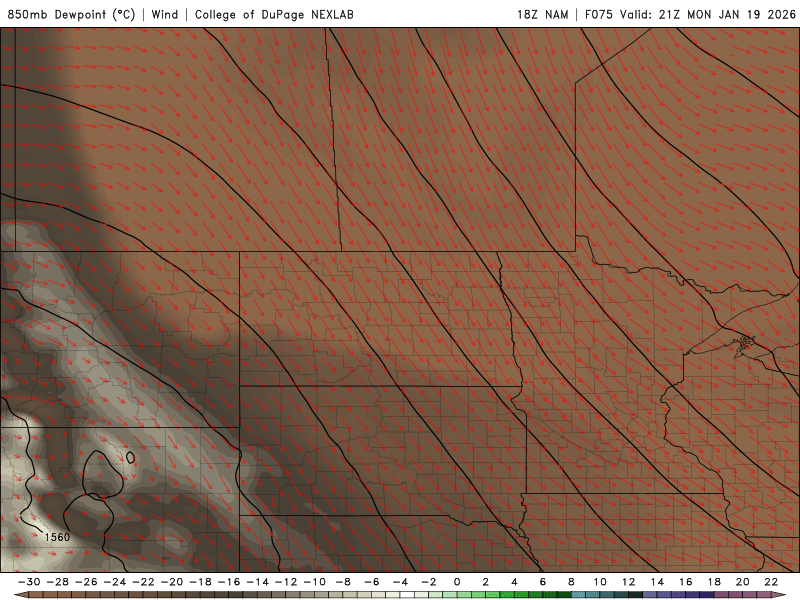Image resolution: width=800 pixels, height=600 pixels.
Task: Click the 'F075 Valid: 21Z MON JAN 19 2026' text
Action: tap(690, 14)
